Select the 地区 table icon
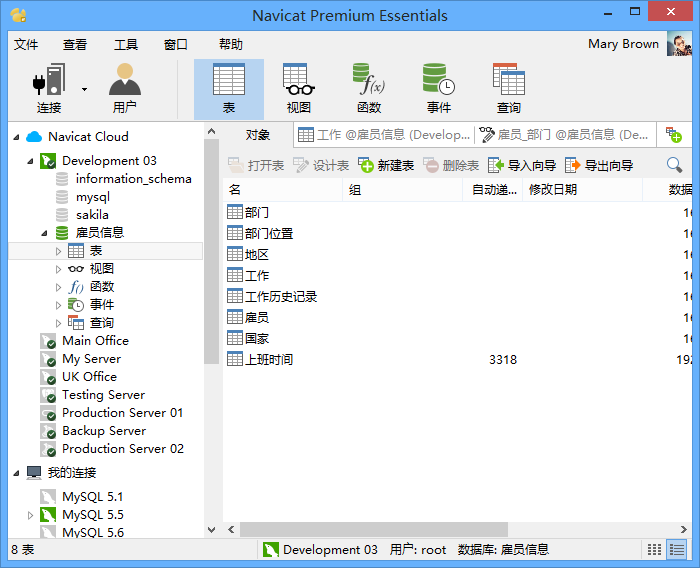This screenshot has height=568, width=700. [235, 254]
